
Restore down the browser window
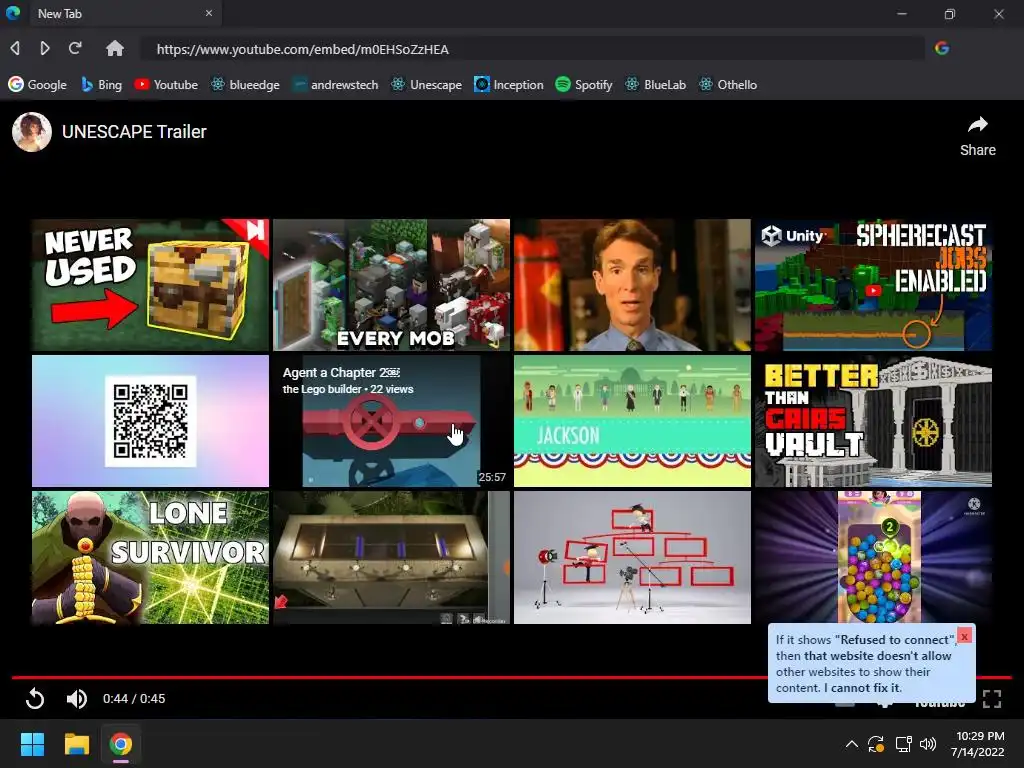coord(950,13)
